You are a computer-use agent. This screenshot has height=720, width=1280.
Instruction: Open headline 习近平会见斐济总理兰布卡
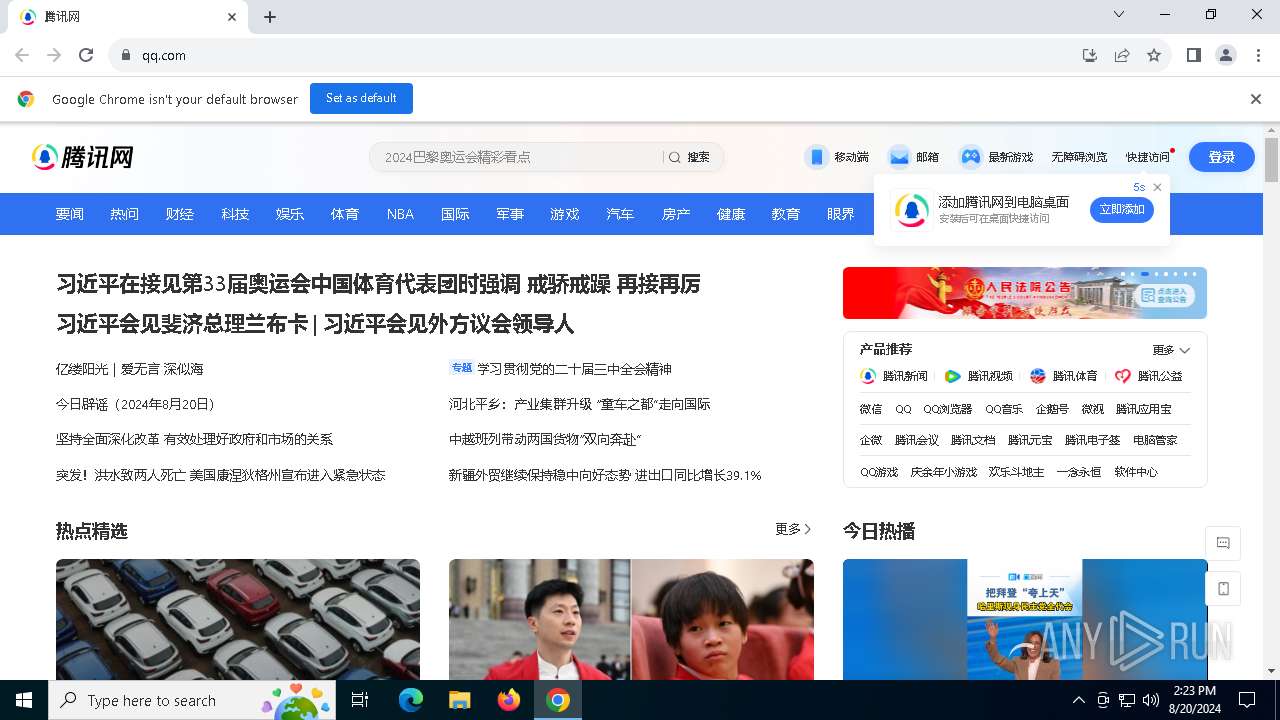click(x=182, y=324)
